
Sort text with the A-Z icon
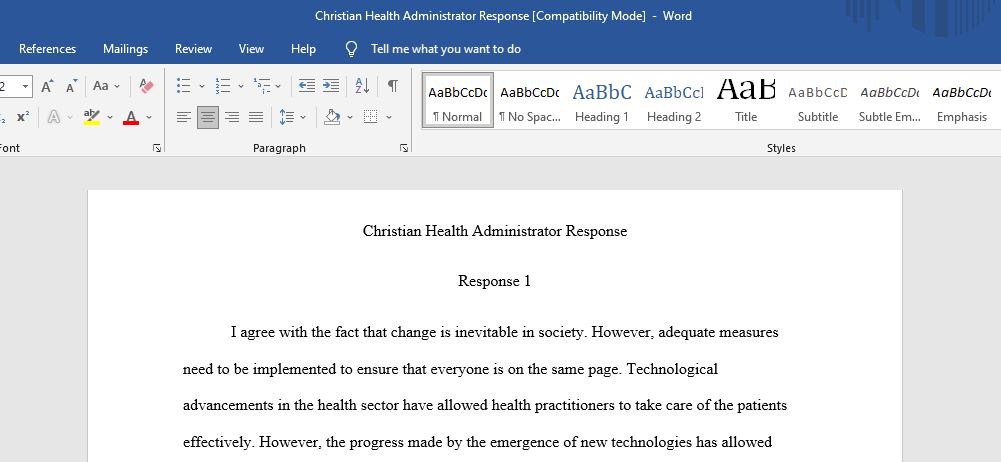362,86
